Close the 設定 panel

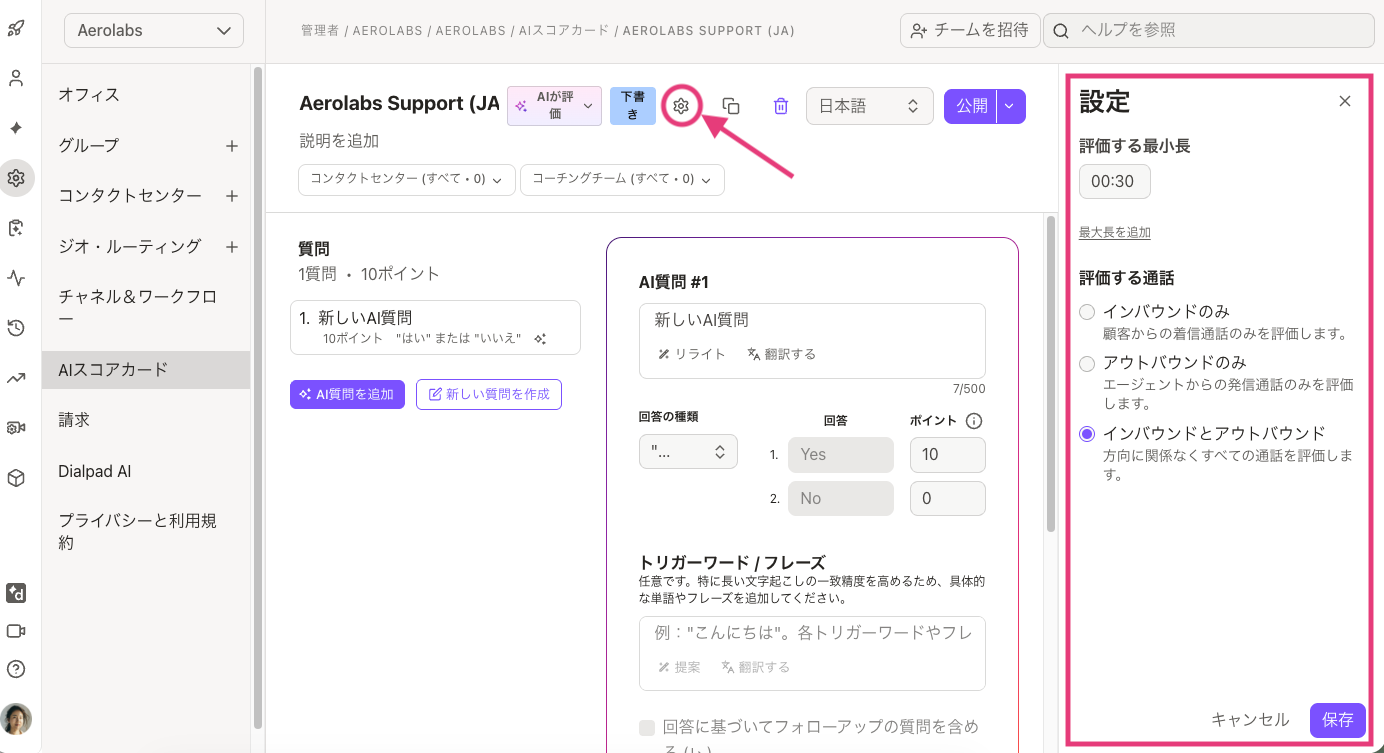click(1345, 101)
